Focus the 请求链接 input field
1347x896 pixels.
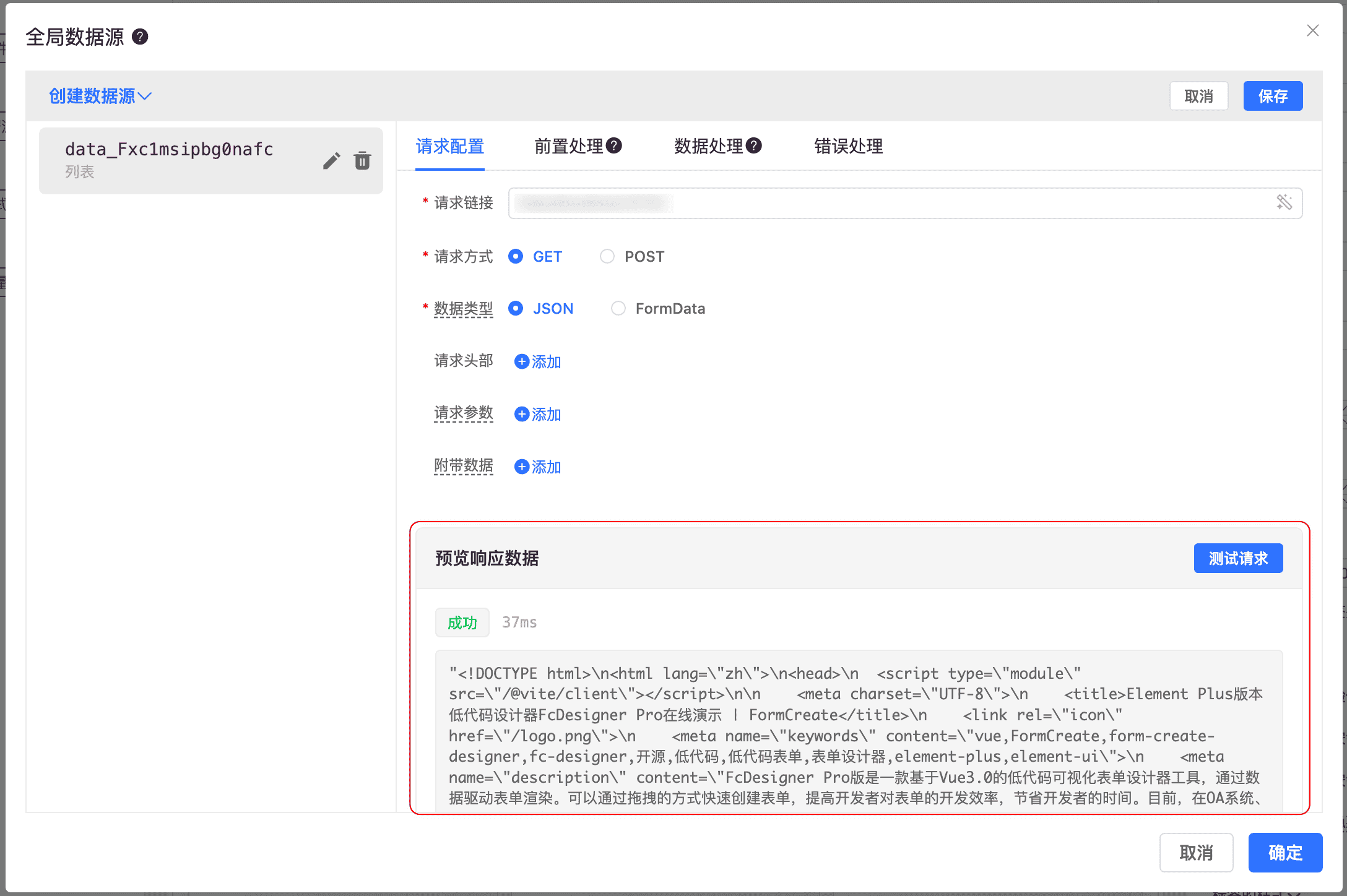(x=905, y=203)
